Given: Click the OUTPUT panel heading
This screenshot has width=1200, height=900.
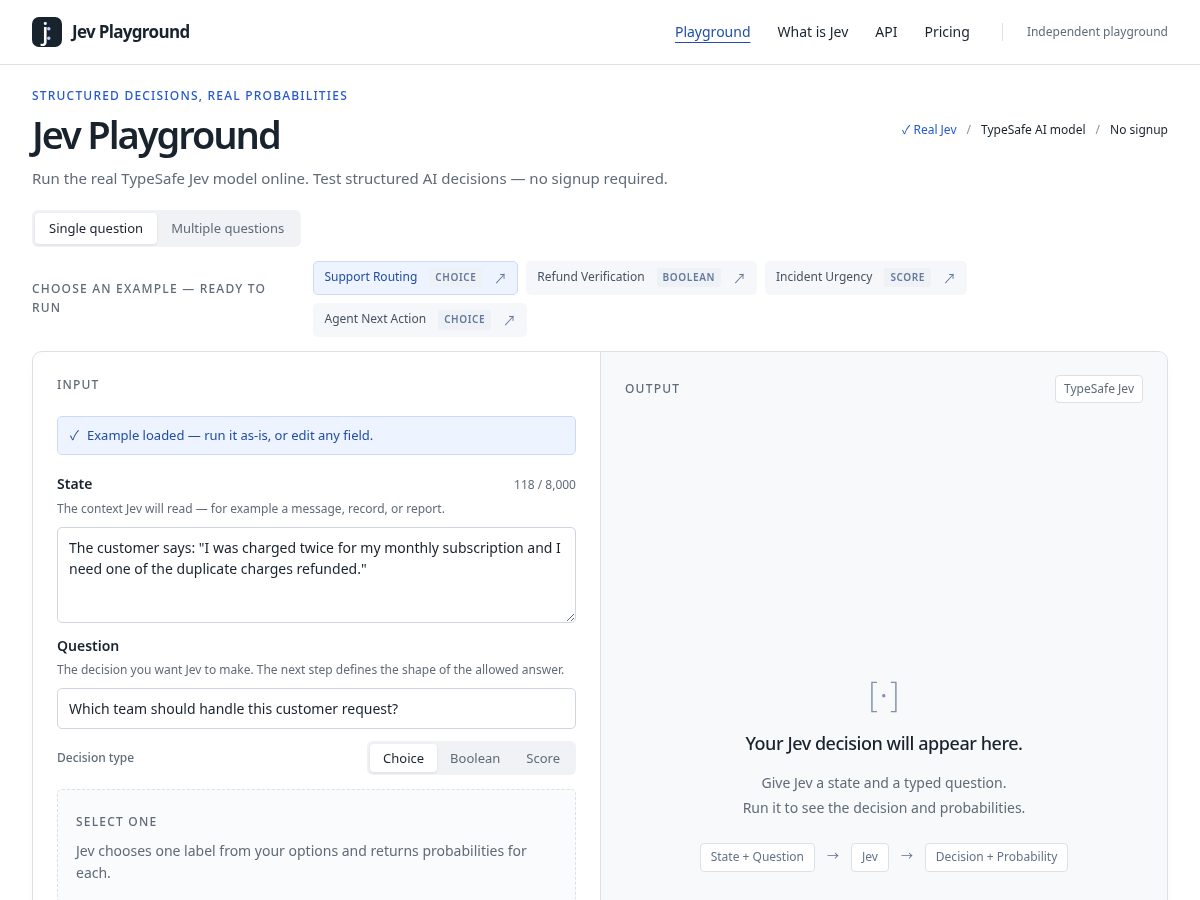Looking at the screenshot, I should [x=652, y=389].
